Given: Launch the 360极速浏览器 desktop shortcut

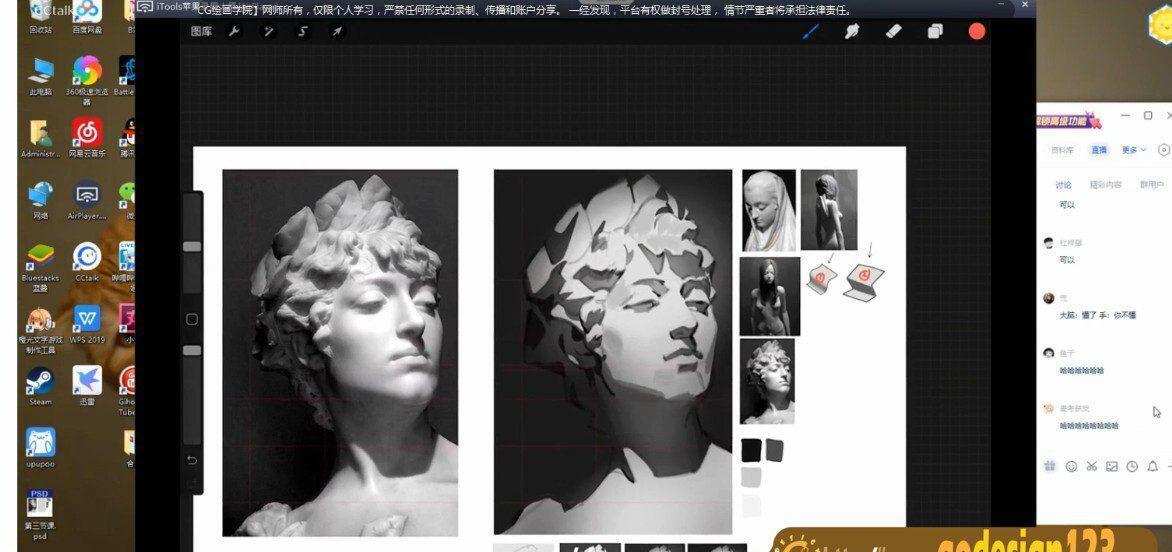Looking at the screenshot, I should click(x=87, y=81).
